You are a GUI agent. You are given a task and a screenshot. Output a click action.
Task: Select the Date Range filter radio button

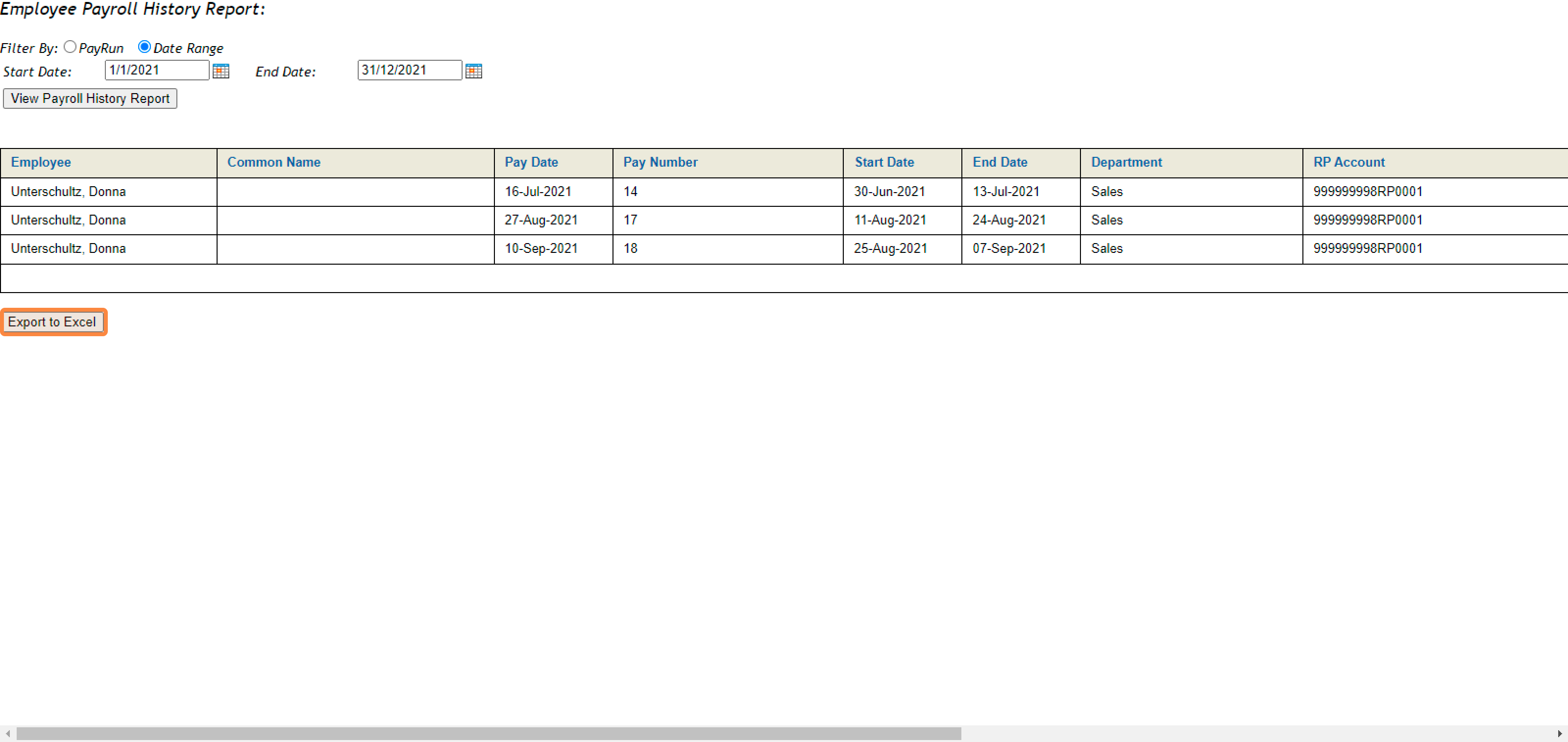[x=144, y=47]
